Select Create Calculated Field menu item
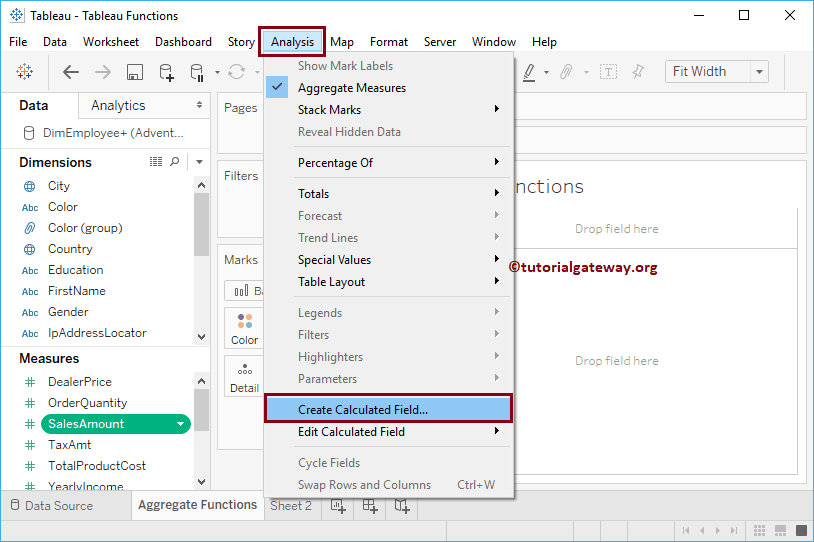 point(389,409)
